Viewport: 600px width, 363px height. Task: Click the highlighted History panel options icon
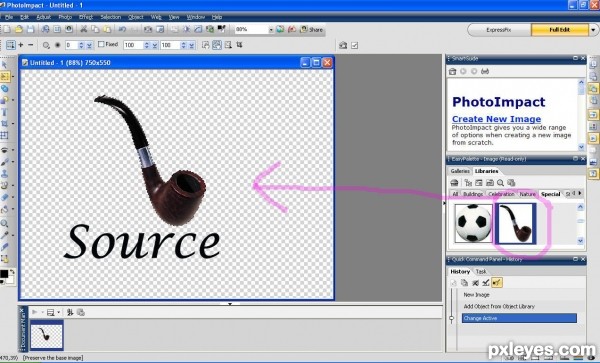[497, 283]
